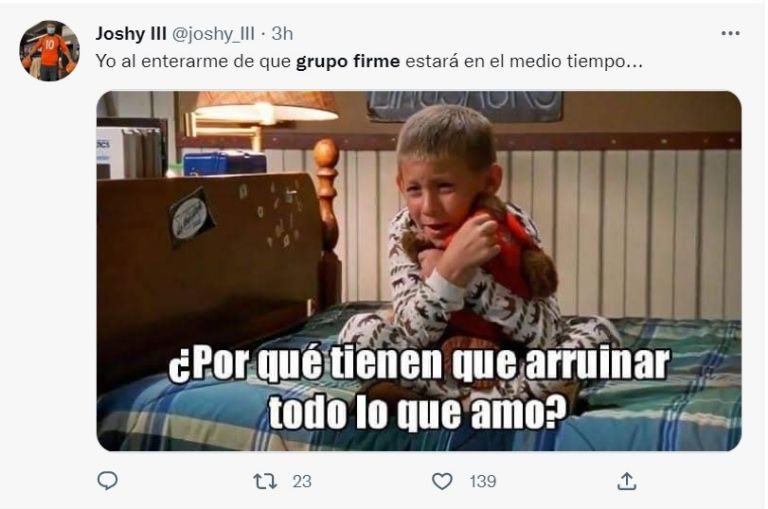Click the reply speech bubble icon
Image resolution: width=768 pixels, height=509 pixels.
(x=107, y=481)
